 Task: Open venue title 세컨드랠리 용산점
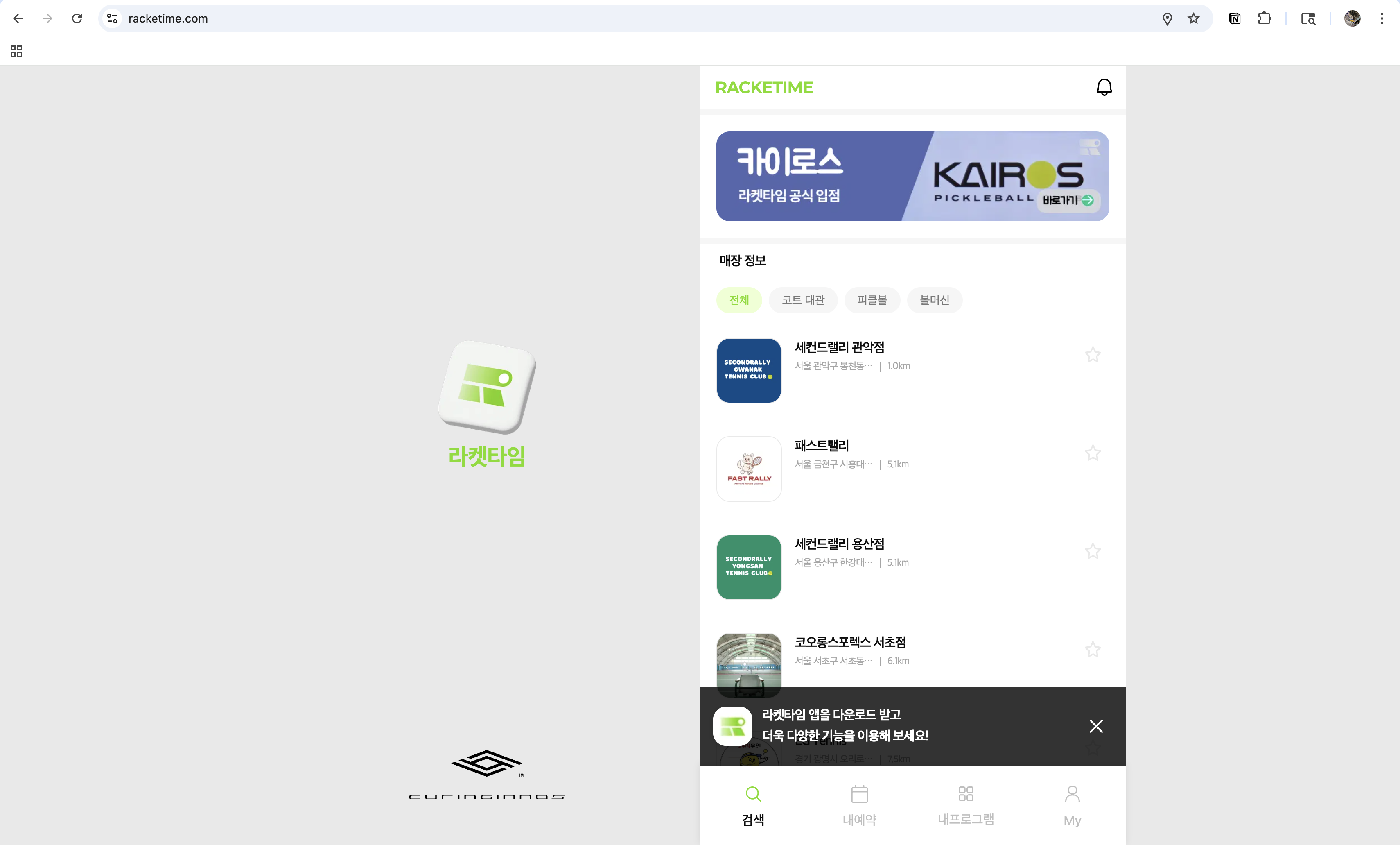[x=839, y=544]
